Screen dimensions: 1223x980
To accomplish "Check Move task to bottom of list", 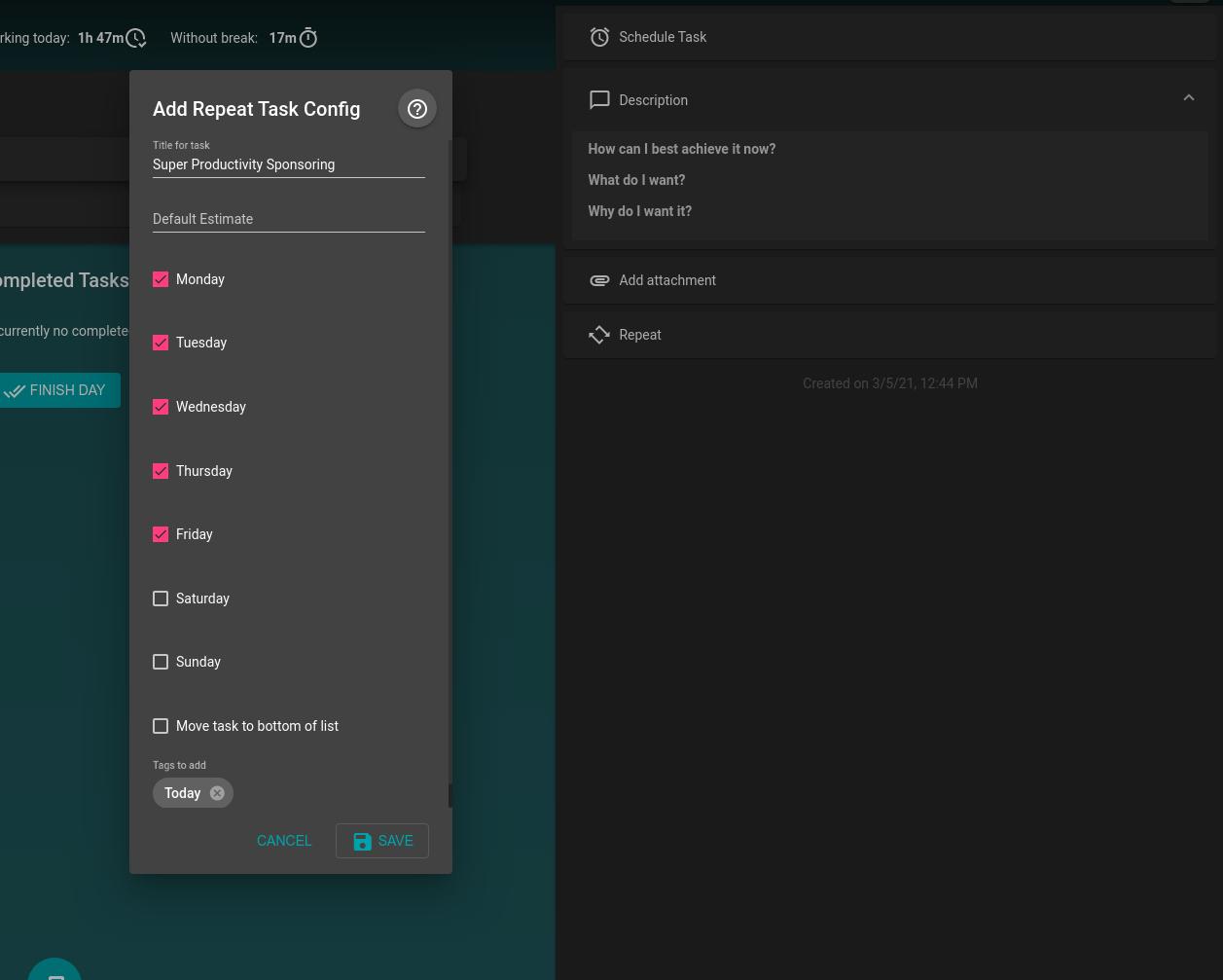I will click(161, 726).
